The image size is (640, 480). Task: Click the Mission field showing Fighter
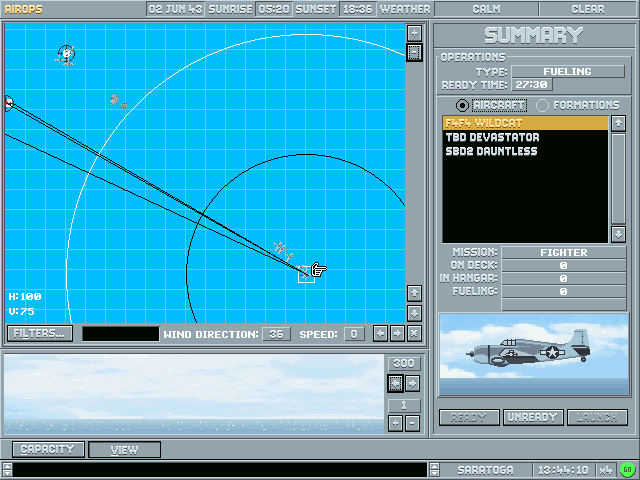point(564,252)
